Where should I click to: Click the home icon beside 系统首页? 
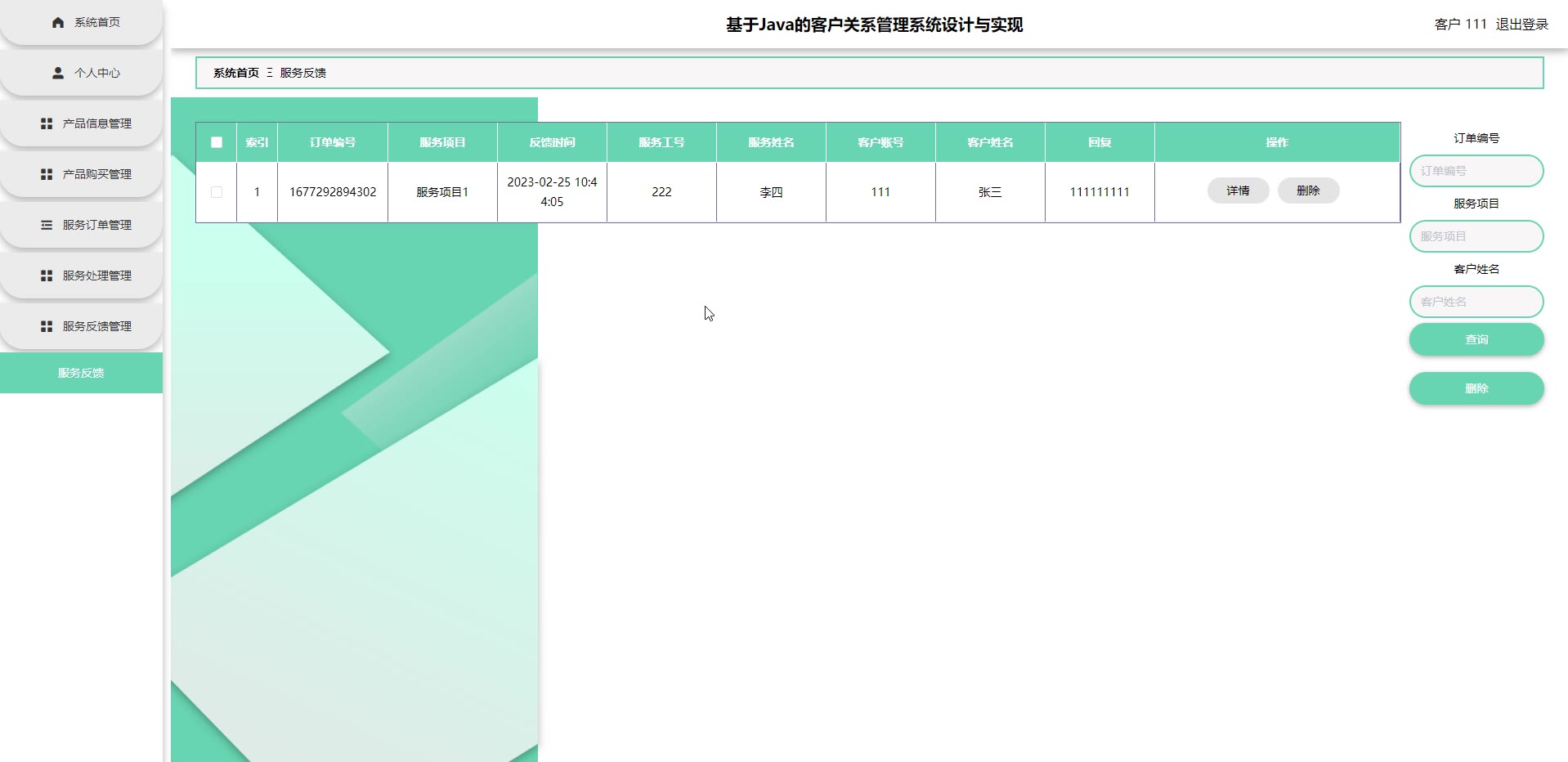click(x=58, y=22)
